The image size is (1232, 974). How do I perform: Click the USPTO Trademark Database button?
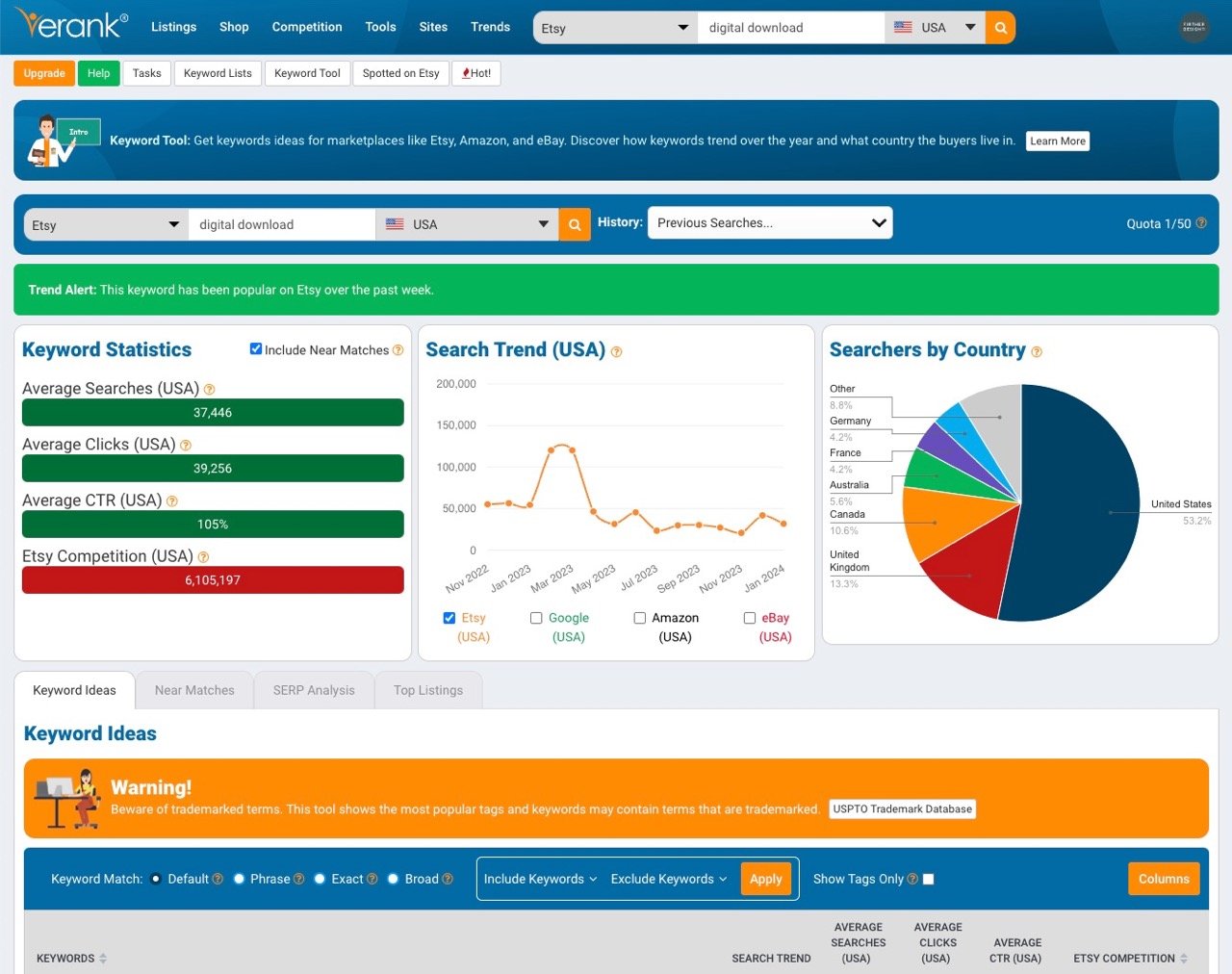(903, 809)
